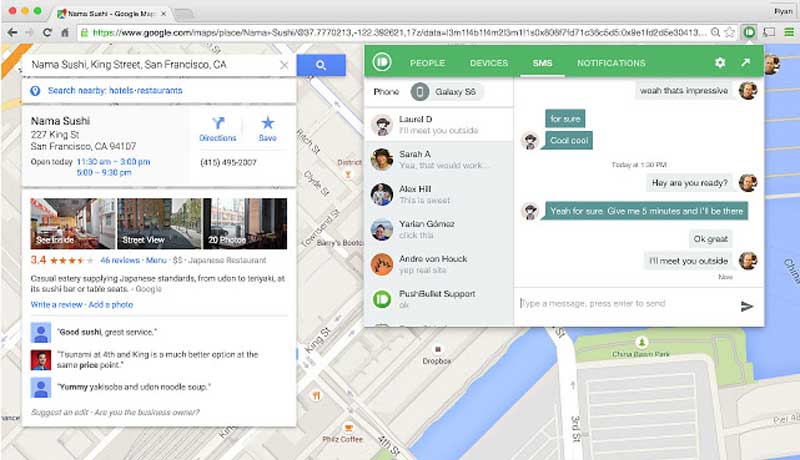
Task: Click the cast icon in Chrome toolbar
Action: (x=769, y=32)
